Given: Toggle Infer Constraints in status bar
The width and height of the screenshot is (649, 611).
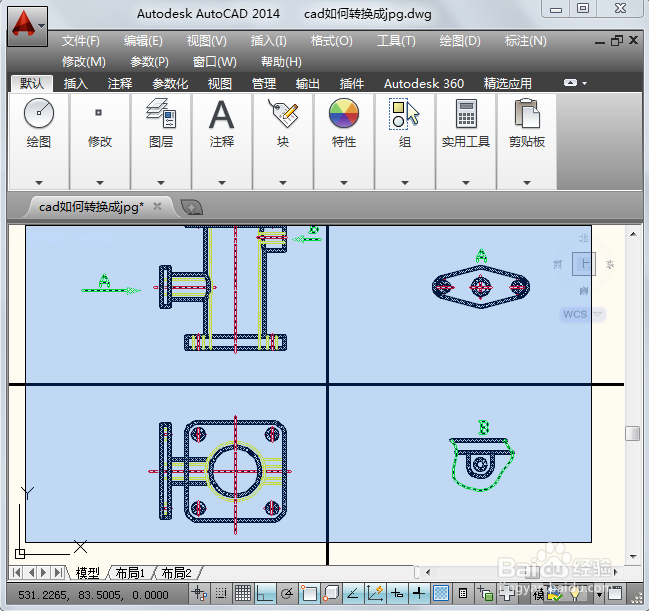Looking at the screenshot, I should tap(199, 594).
